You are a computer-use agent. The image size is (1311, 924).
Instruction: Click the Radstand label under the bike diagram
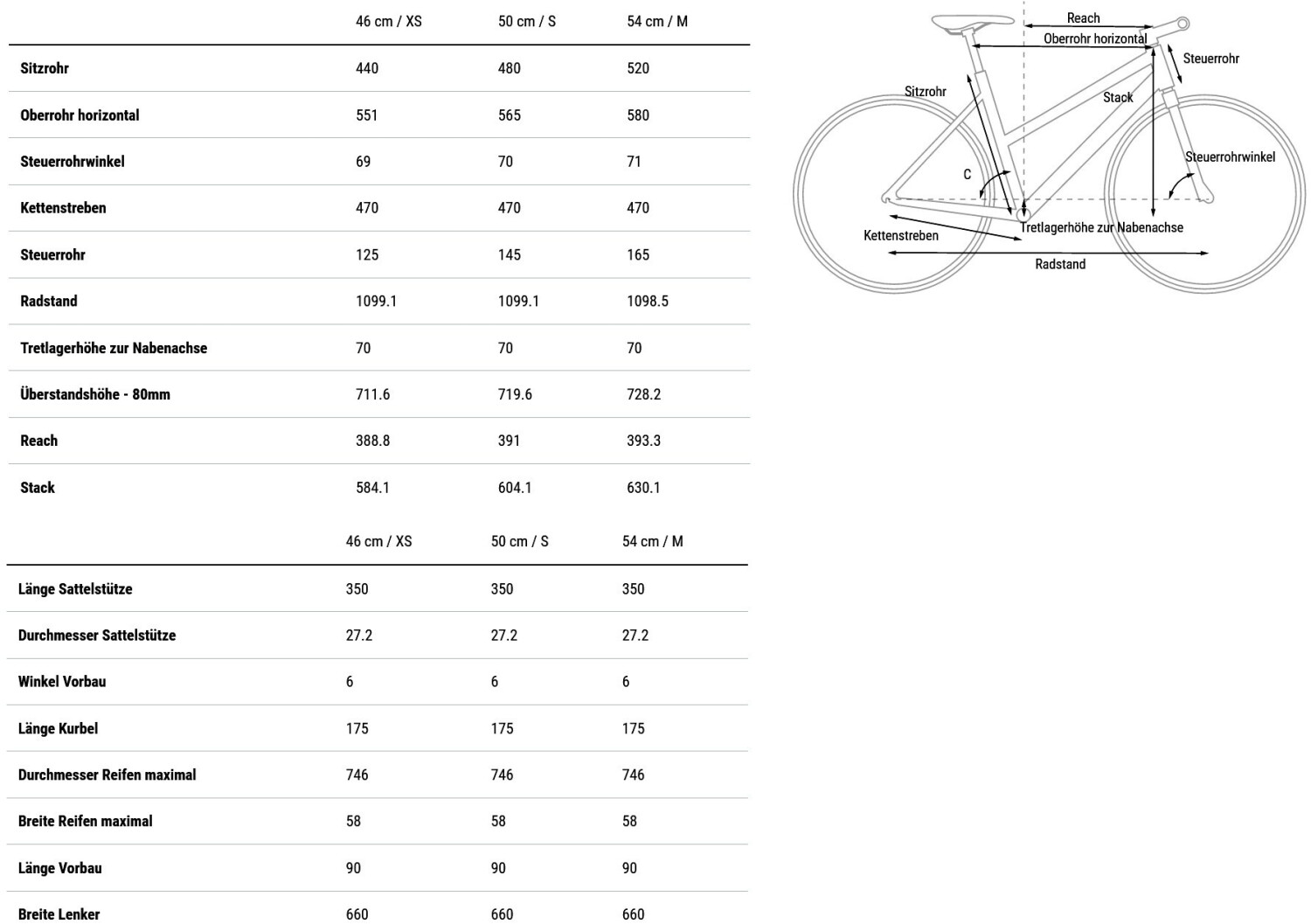(1059, 264)
